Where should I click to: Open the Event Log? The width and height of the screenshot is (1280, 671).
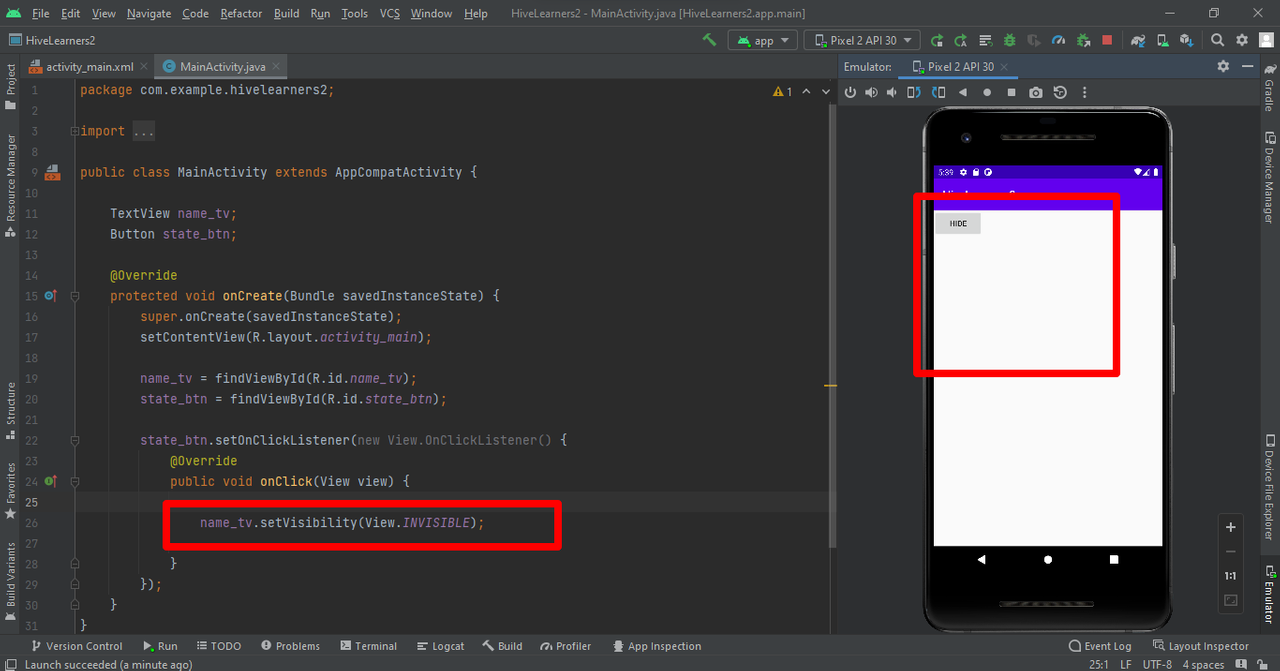click(x=1100, y=646)
